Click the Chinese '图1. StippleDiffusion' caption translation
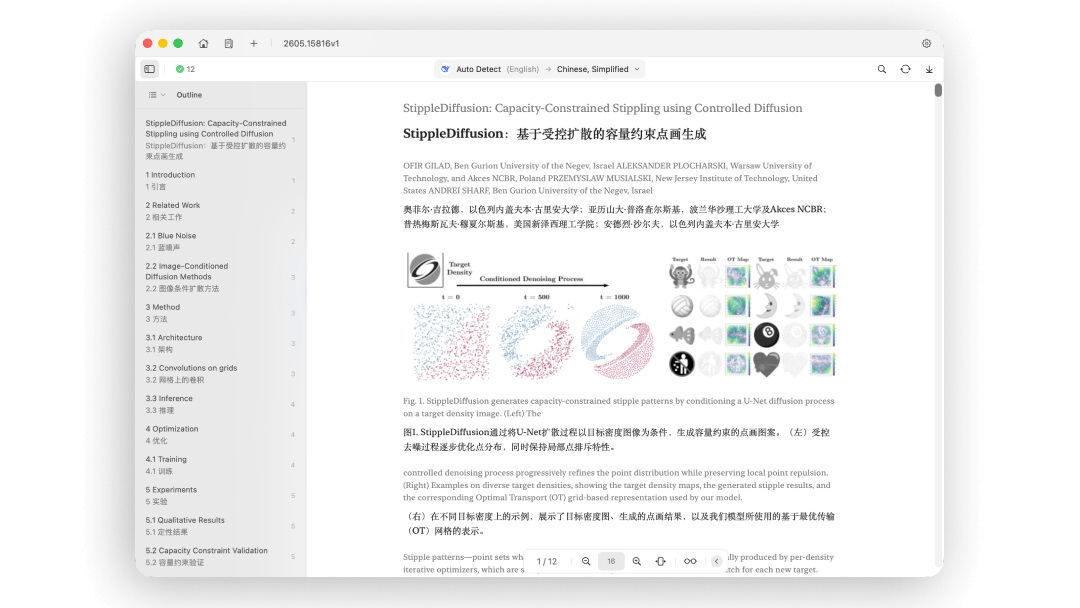1080x608 pixels. click(x=616, y=439)
